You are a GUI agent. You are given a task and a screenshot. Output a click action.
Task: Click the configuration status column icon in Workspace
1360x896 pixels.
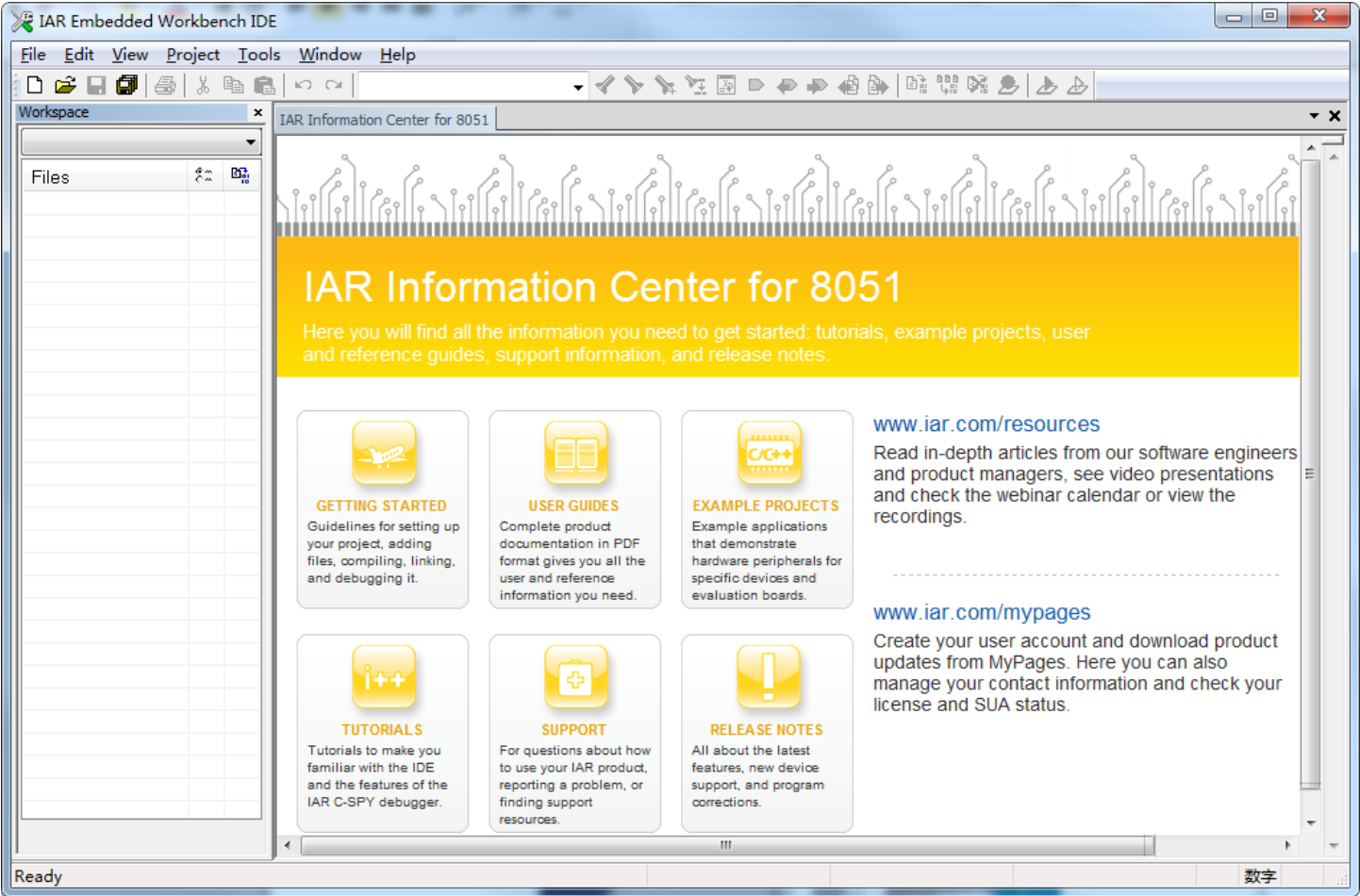click(x=204, y=175)
